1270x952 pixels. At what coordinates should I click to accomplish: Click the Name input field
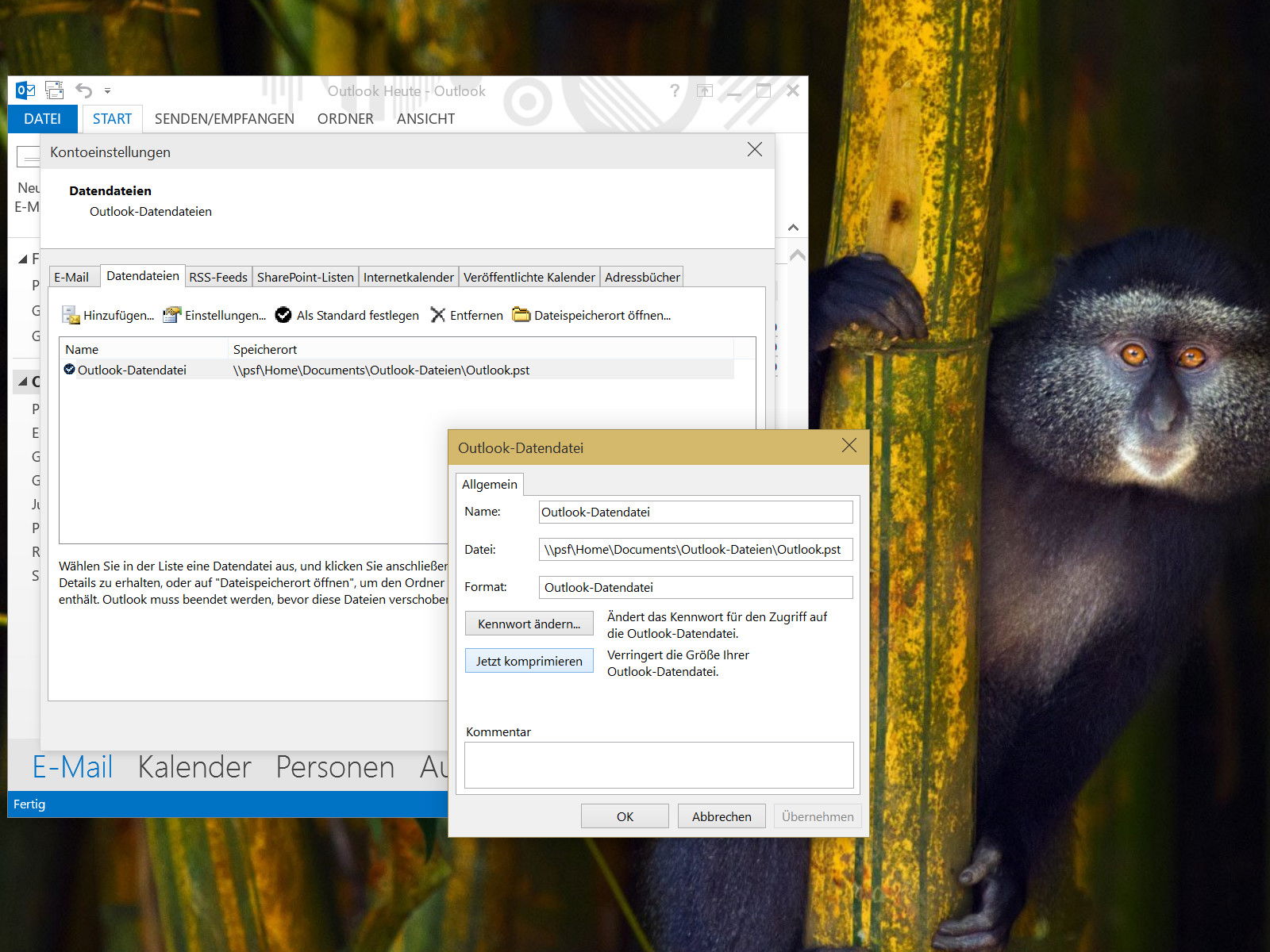coord(695,512)
